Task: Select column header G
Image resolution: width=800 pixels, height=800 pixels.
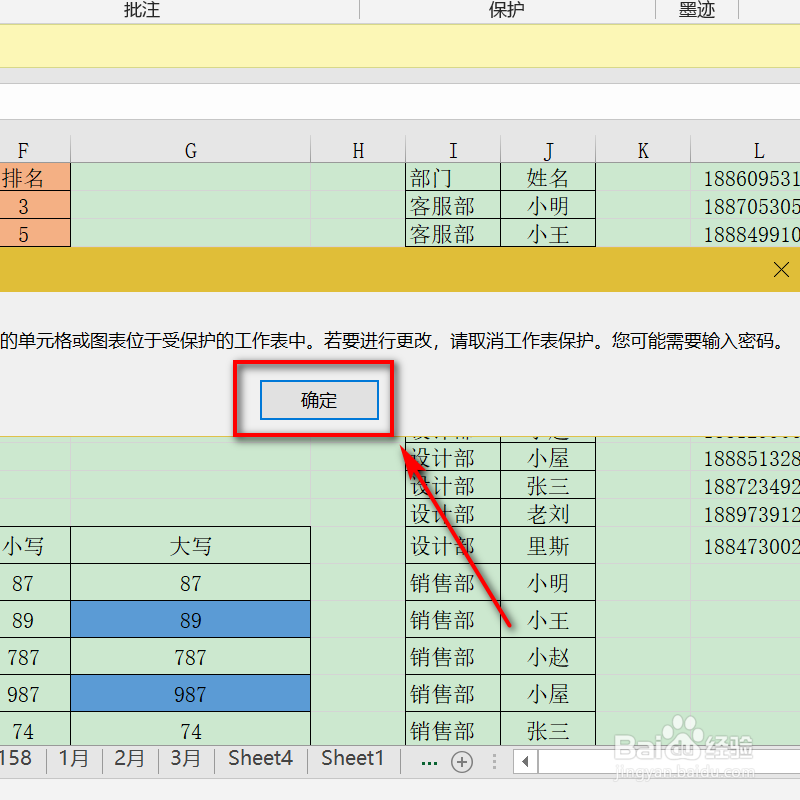Action: [x=190, y=149]
